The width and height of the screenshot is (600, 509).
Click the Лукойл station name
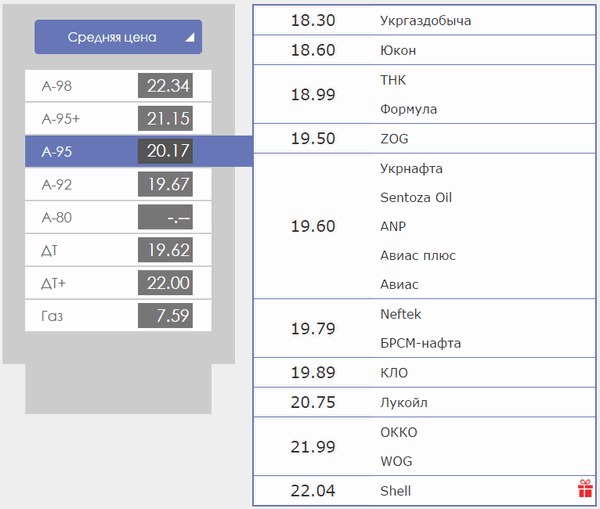[404, 403]
